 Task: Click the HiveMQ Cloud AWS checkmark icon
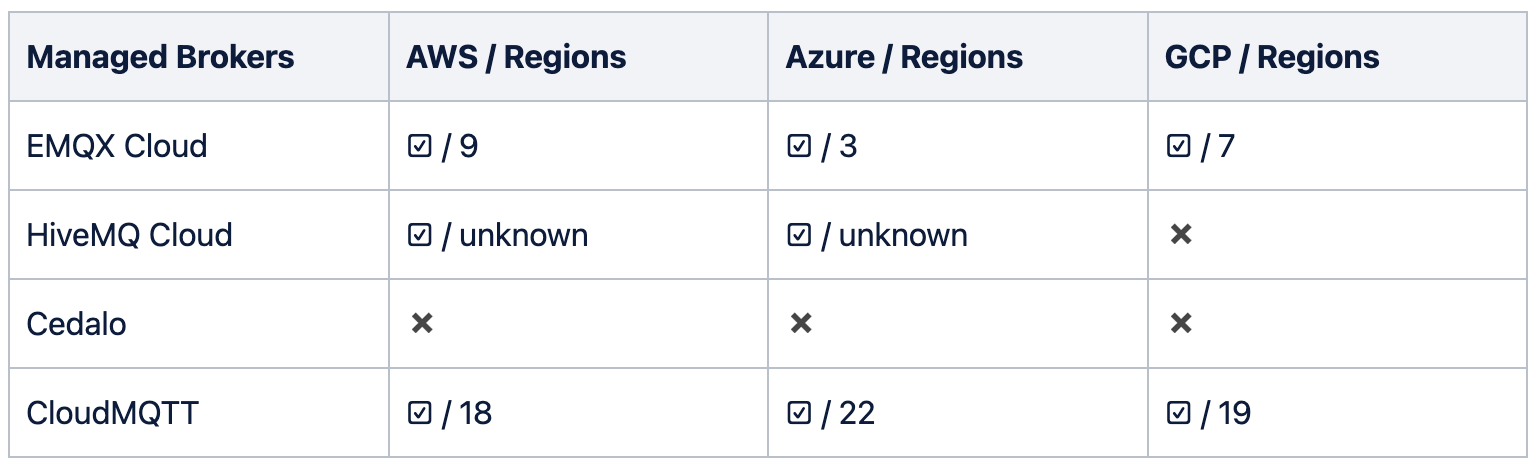(419, 235)
